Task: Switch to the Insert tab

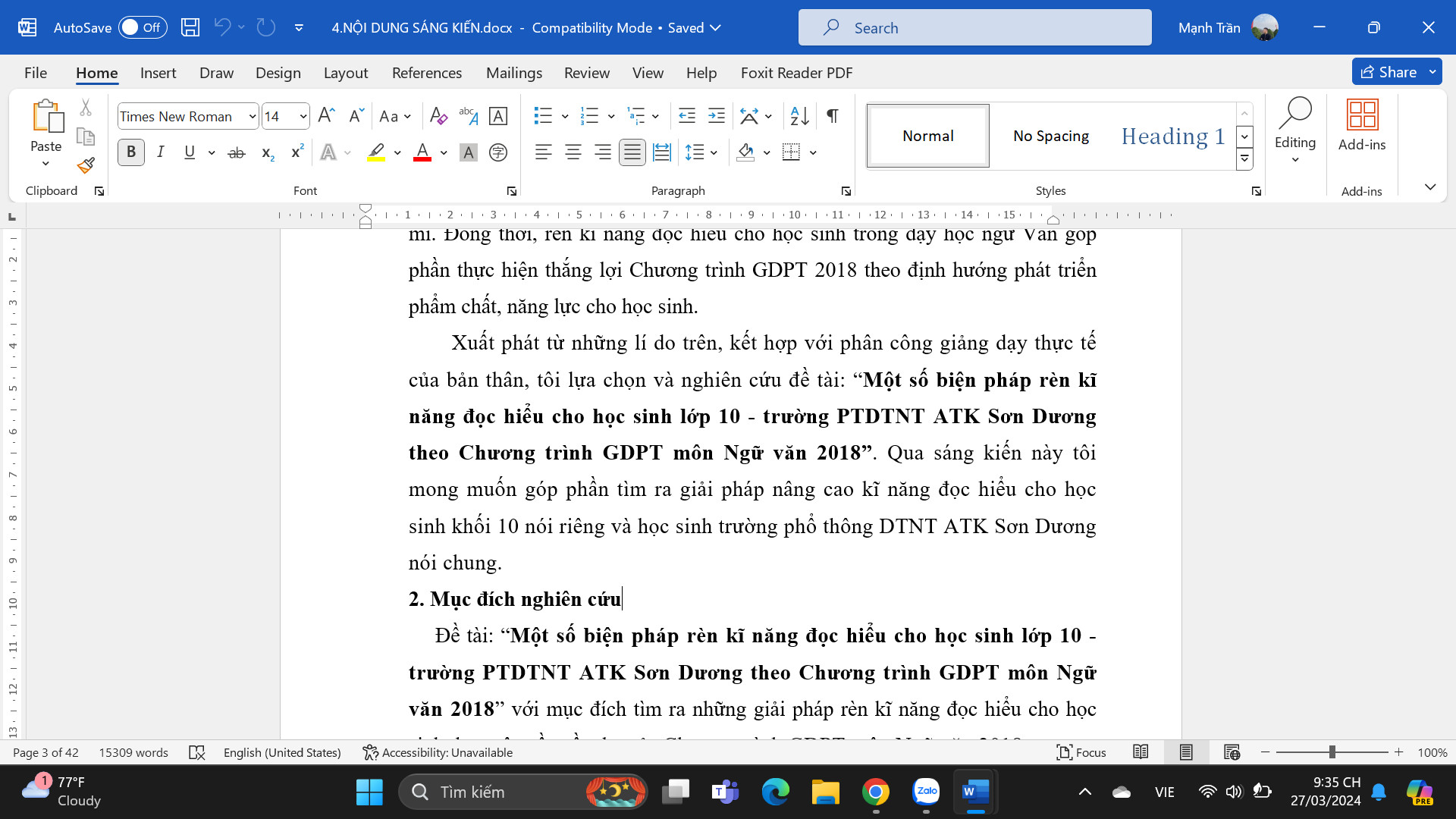Action: click(x=158, y=72)
